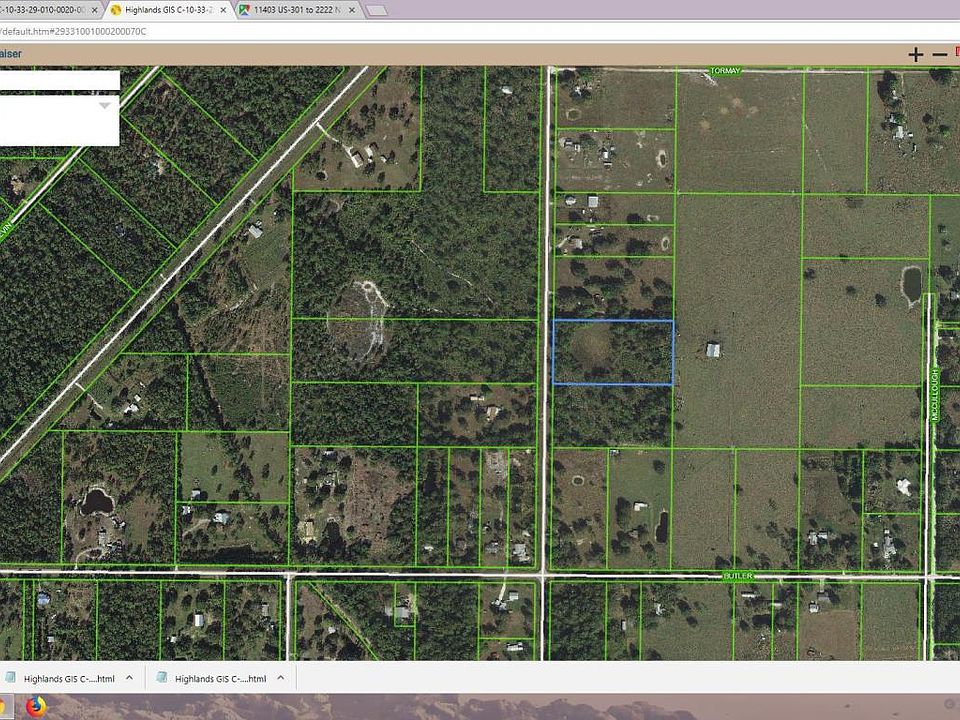960x720 pixels.
Task: Click the BUTLER road label
Action: pyautogui.click(x=738, y=576)
